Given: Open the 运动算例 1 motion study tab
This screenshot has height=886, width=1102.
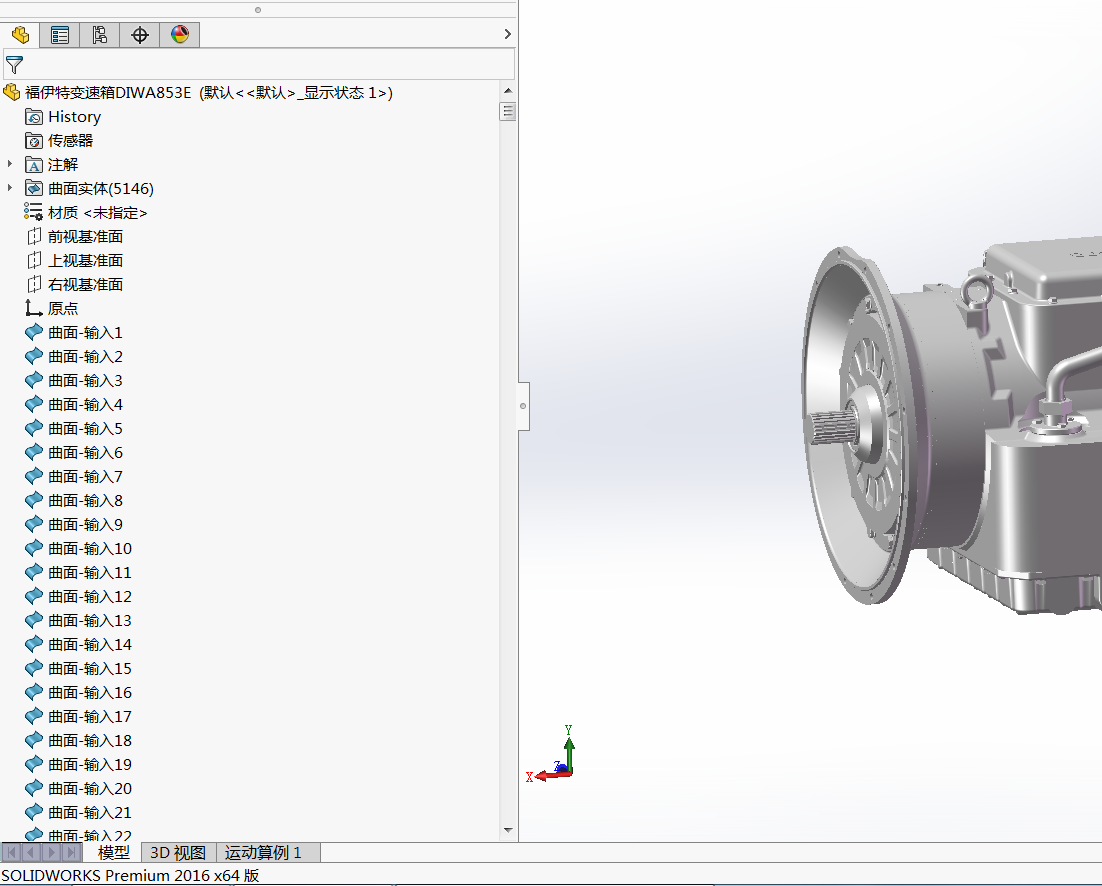Looking at the screenshot, I should click(267, 852).
